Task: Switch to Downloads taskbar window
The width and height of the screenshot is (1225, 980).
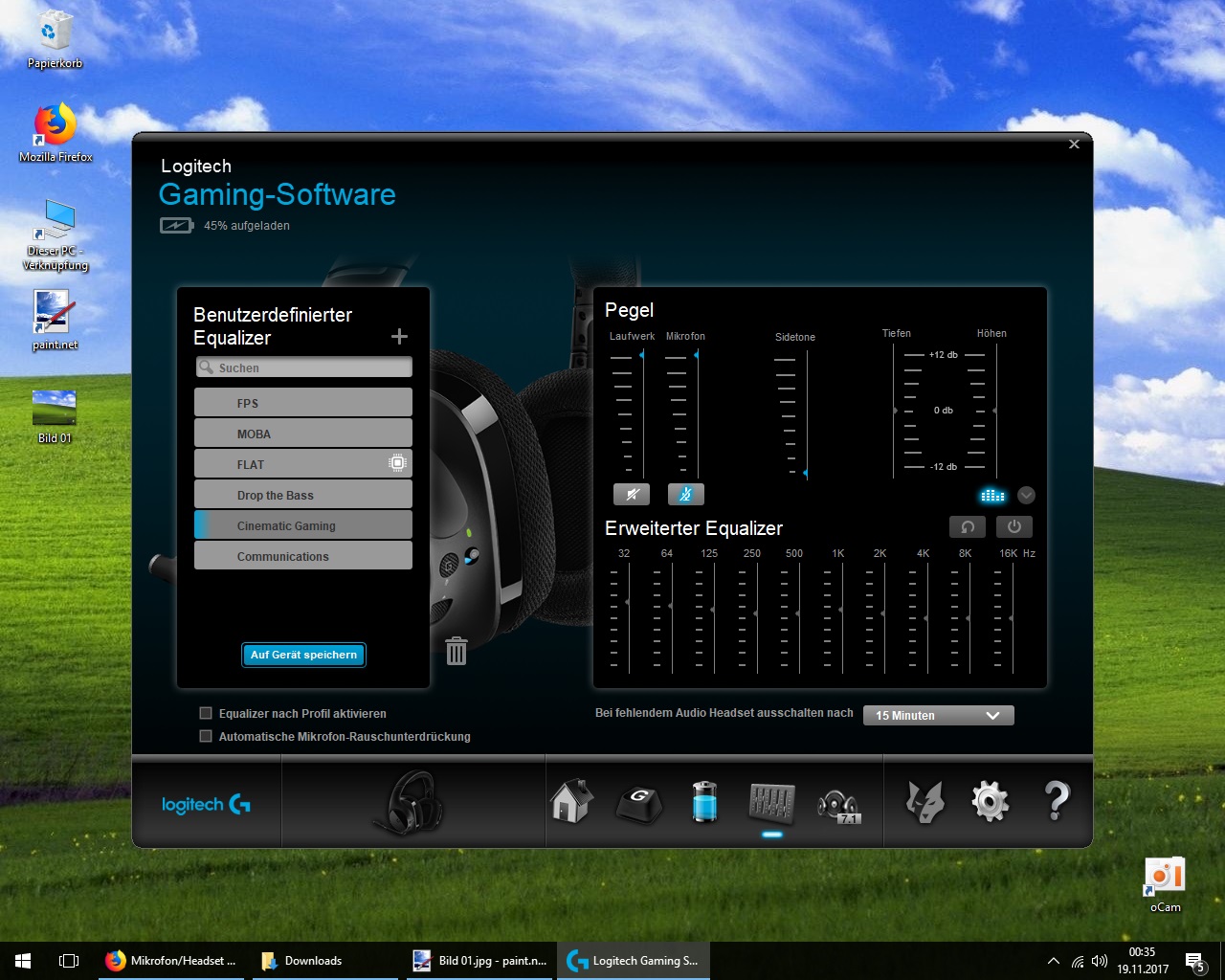Action: pyautogui.click(x=325, y=961)
